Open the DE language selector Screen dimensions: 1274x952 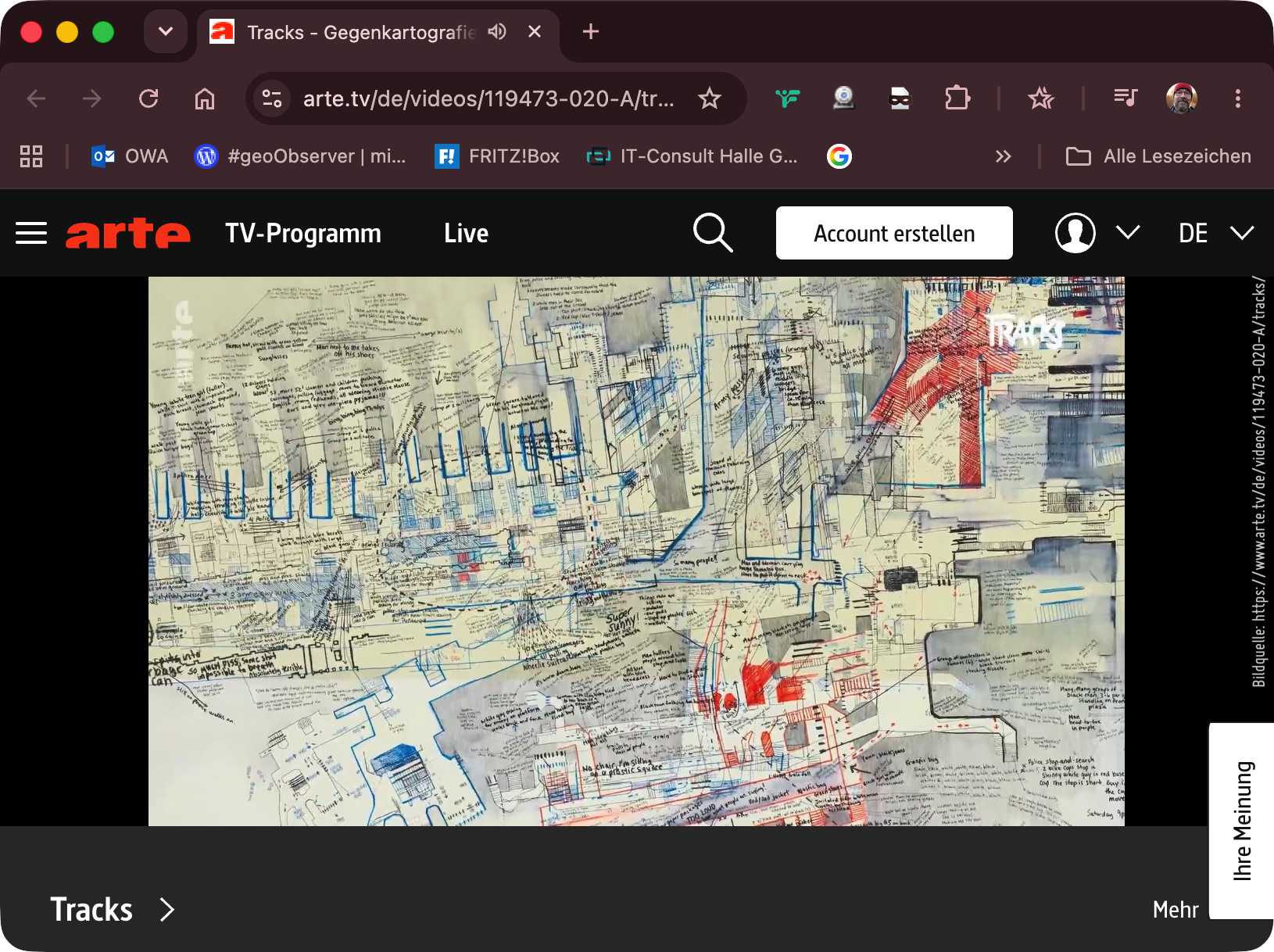point(1215,233)
